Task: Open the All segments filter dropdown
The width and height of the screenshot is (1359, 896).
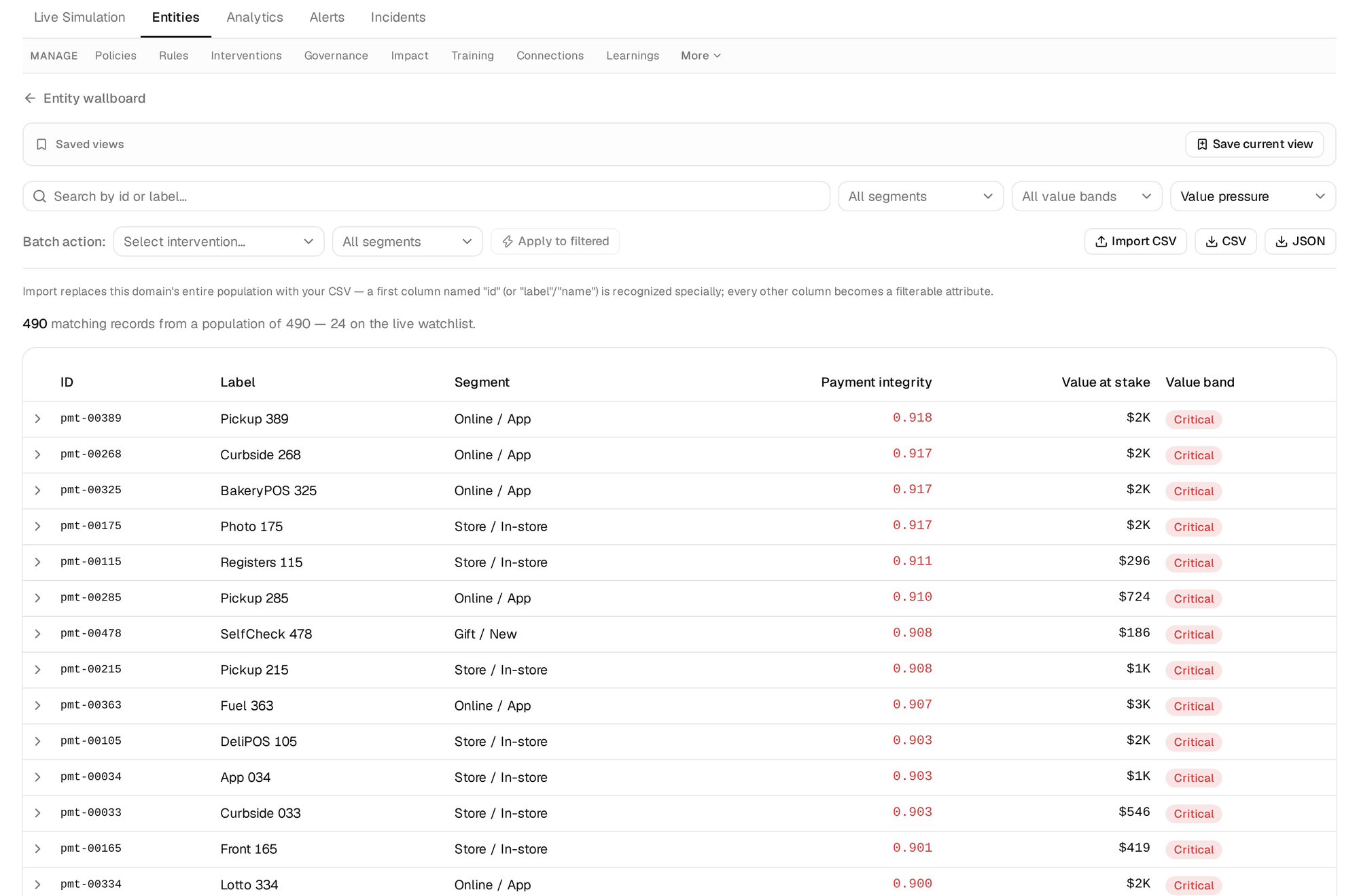Action: click(x=921, y=196)
